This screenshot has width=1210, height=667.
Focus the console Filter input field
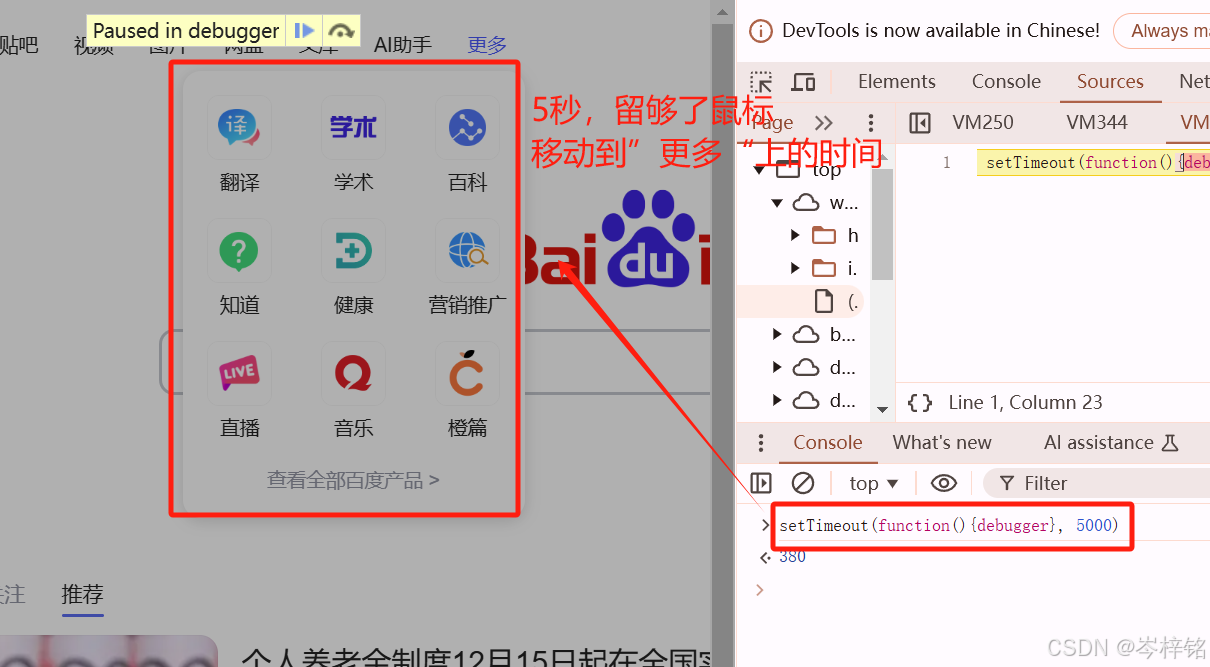coord(1096,483)
